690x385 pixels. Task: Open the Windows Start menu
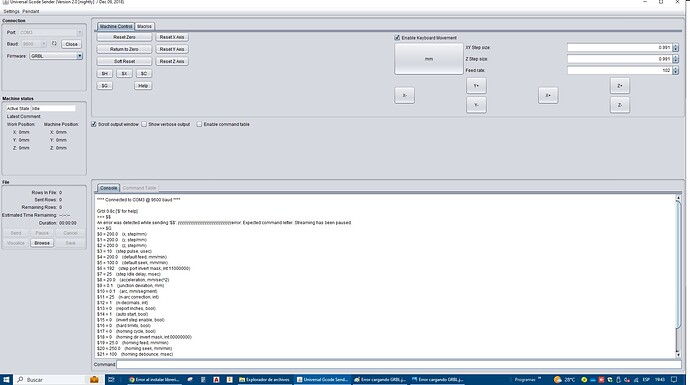pyautogui.click(x=7, y=379)
